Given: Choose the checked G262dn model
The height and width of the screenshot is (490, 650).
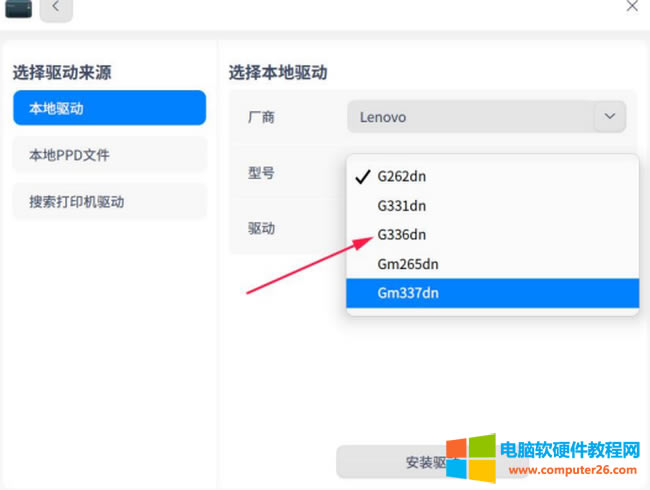Looking at the screenshot, I should (401, 176).
